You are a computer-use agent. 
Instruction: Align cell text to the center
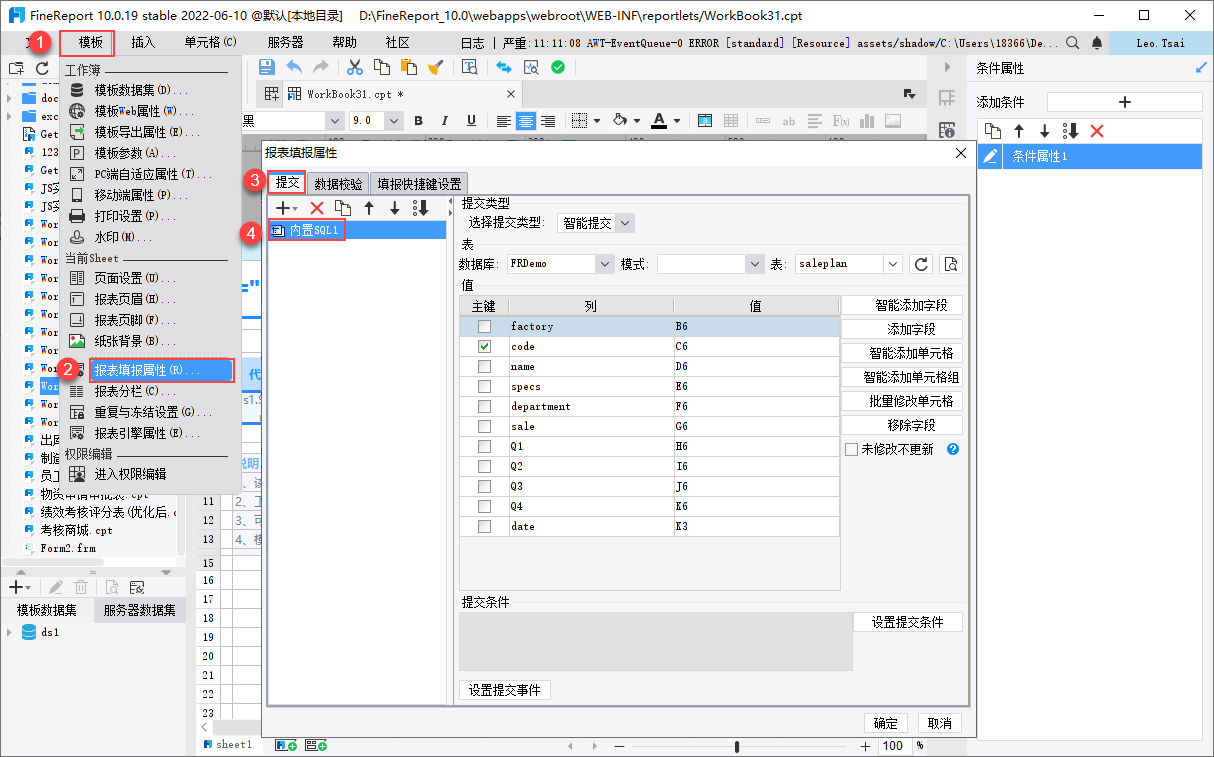click(x=525, y=120)
